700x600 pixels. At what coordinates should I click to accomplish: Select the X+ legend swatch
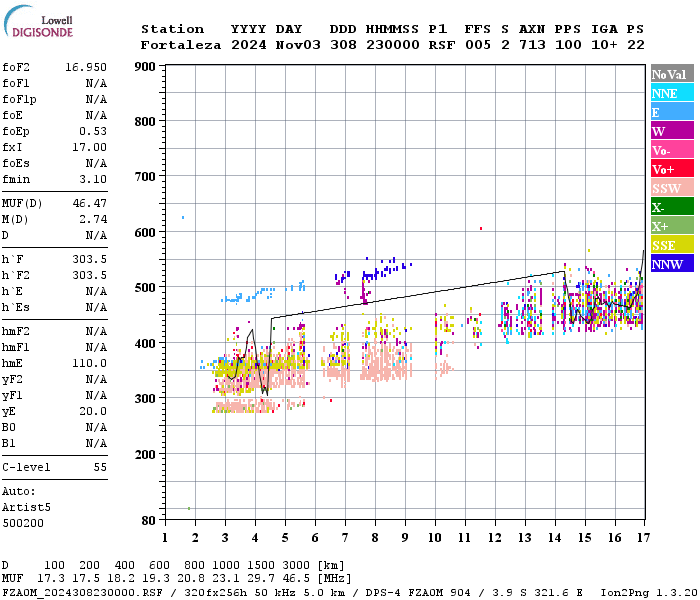672,225
